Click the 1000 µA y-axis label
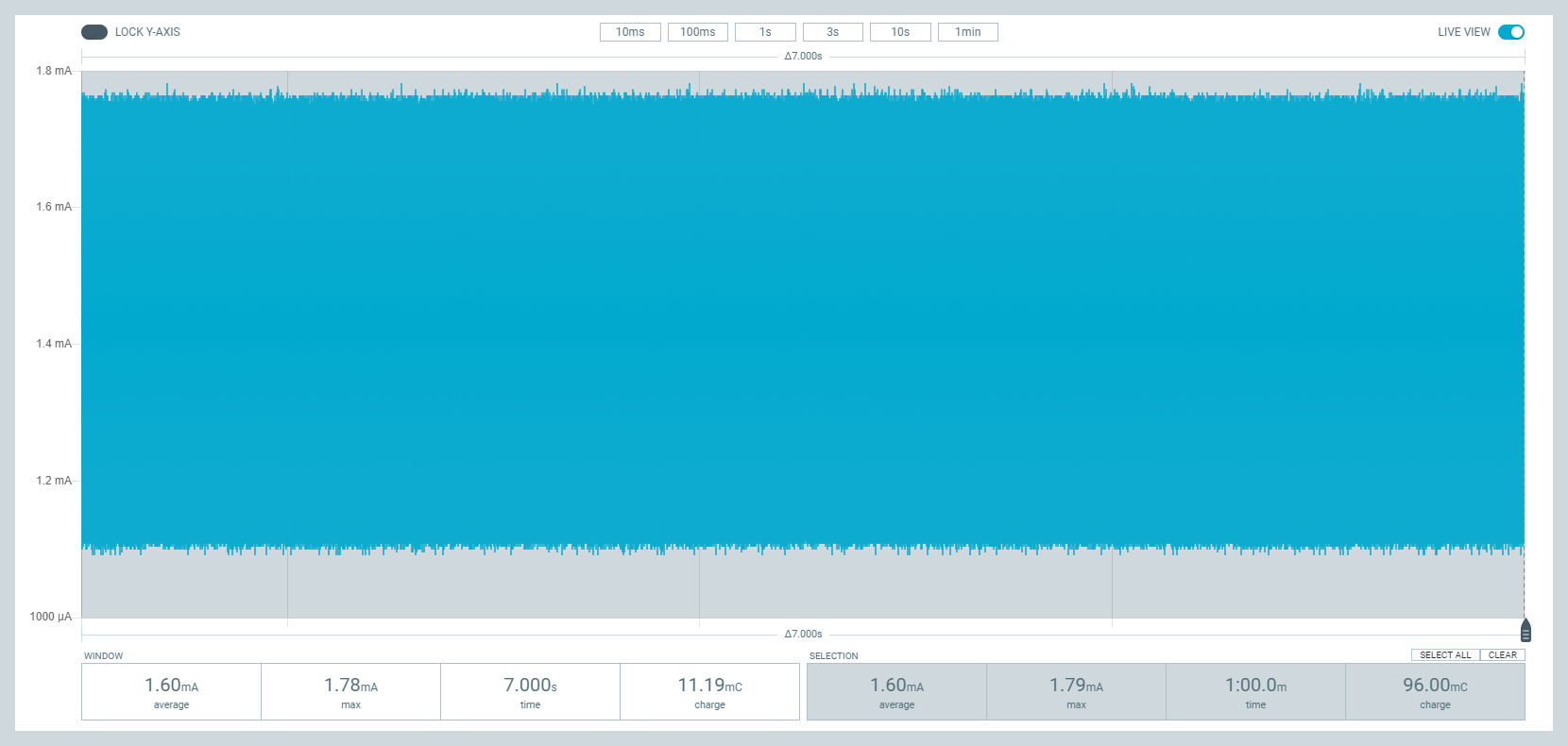This screenshot has height=746, width=1568. (x=51, y=617)
